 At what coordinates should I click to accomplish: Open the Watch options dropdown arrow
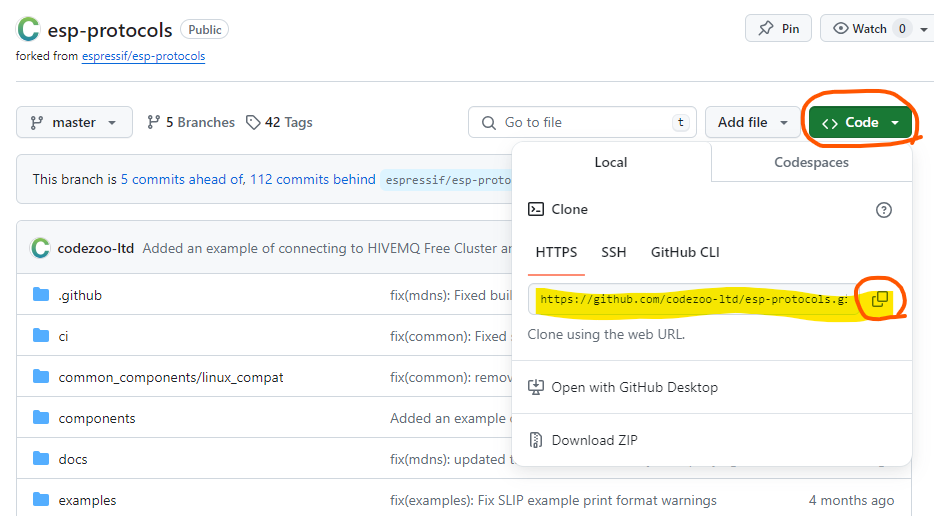(924, 29)
